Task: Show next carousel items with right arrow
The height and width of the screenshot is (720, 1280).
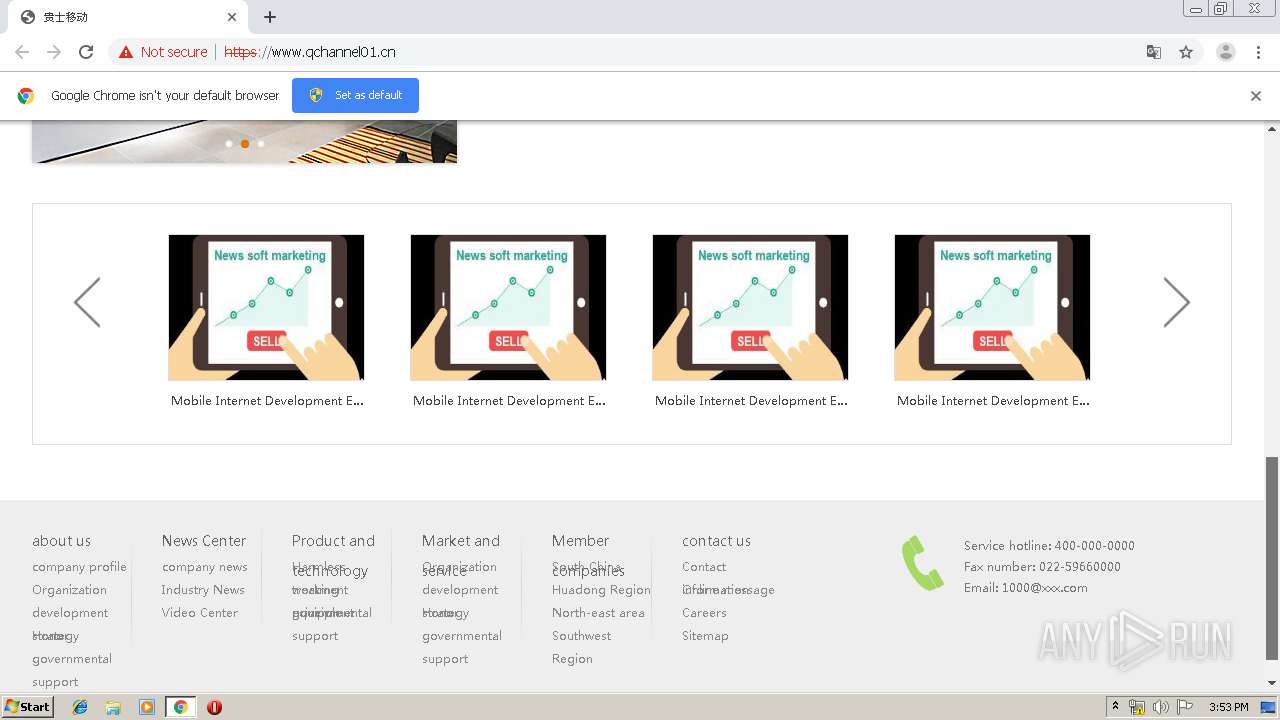Action: coord(1177,302)
